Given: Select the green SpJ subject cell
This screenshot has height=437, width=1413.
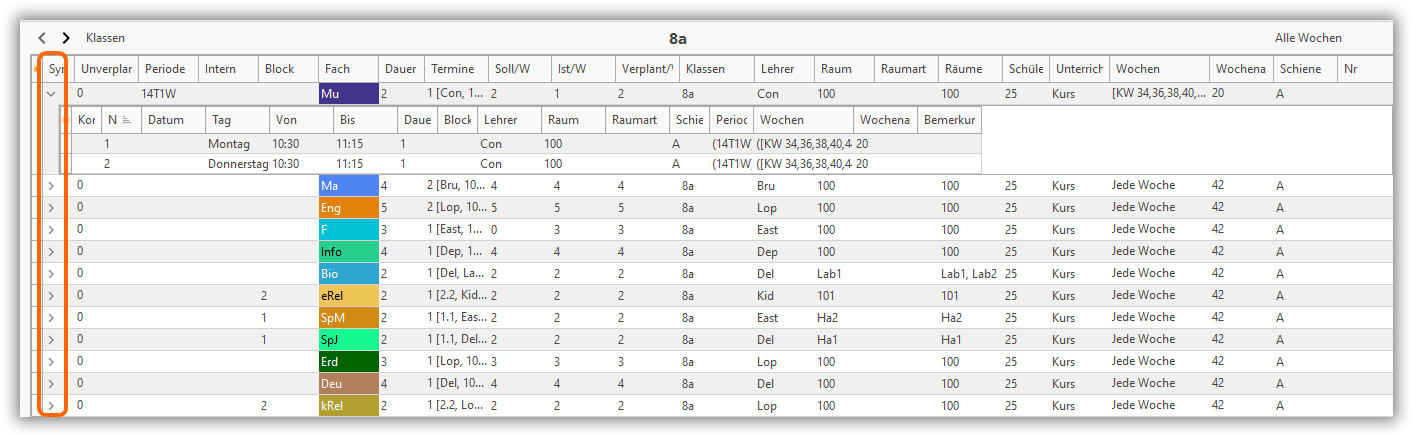Looking at the screenshot, I should pyautogui.click(x=348, y=340).
